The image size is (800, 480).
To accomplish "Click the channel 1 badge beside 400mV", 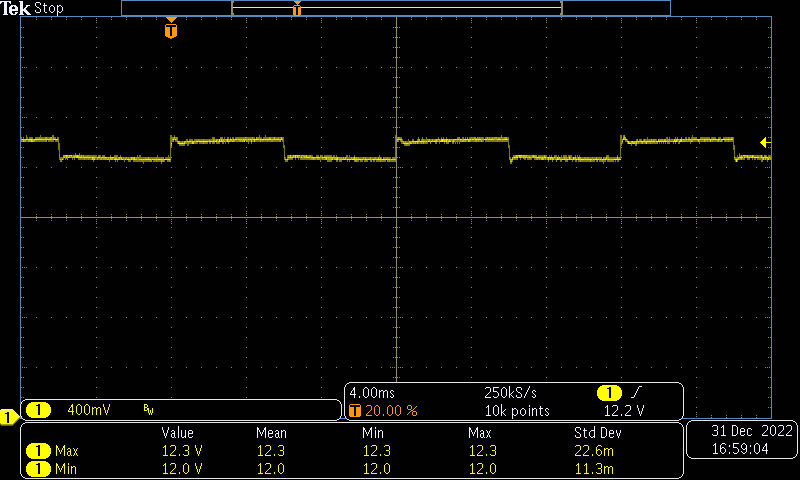I will [39, 410].
